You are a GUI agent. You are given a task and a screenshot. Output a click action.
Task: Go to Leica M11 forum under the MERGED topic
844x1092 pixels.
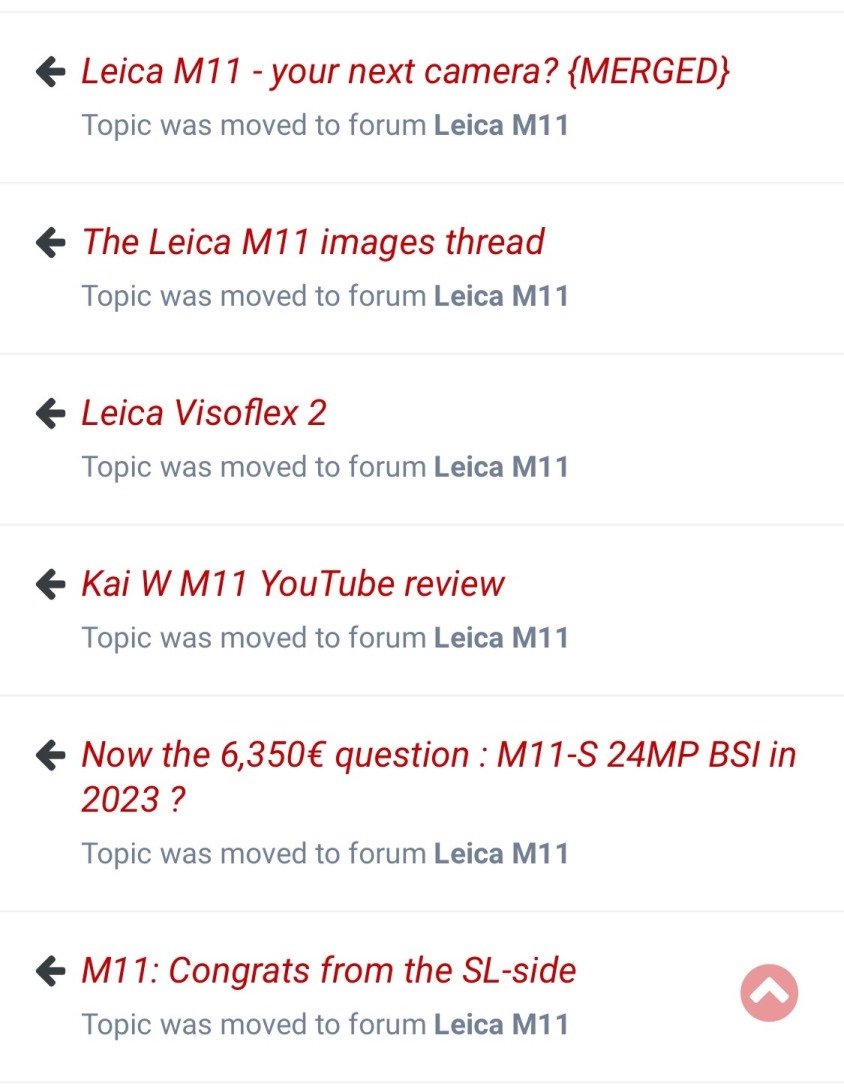(501, 125)
